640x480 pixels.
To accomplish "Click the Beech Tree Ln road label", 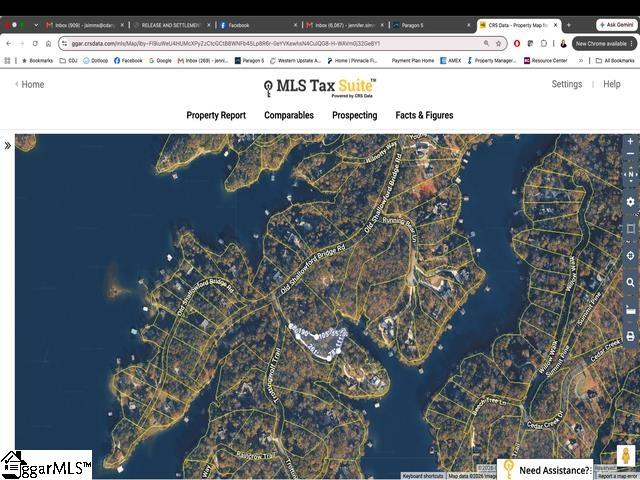I will (x=489, y=406).
